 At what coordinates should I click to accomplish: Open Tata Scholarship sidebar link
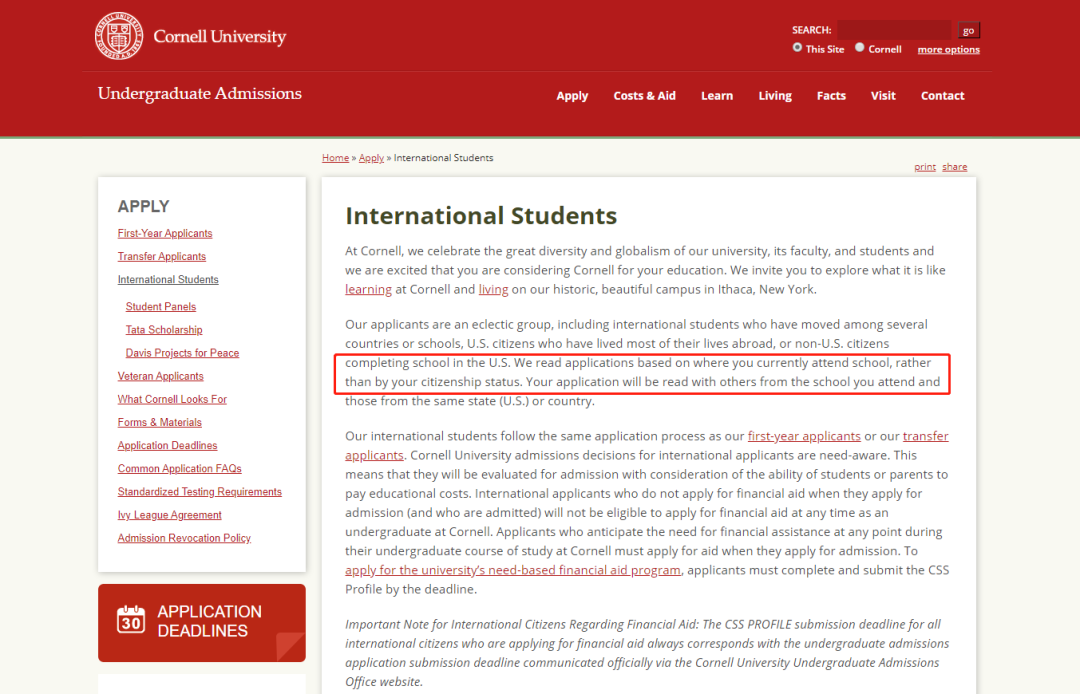click(164, 330)
